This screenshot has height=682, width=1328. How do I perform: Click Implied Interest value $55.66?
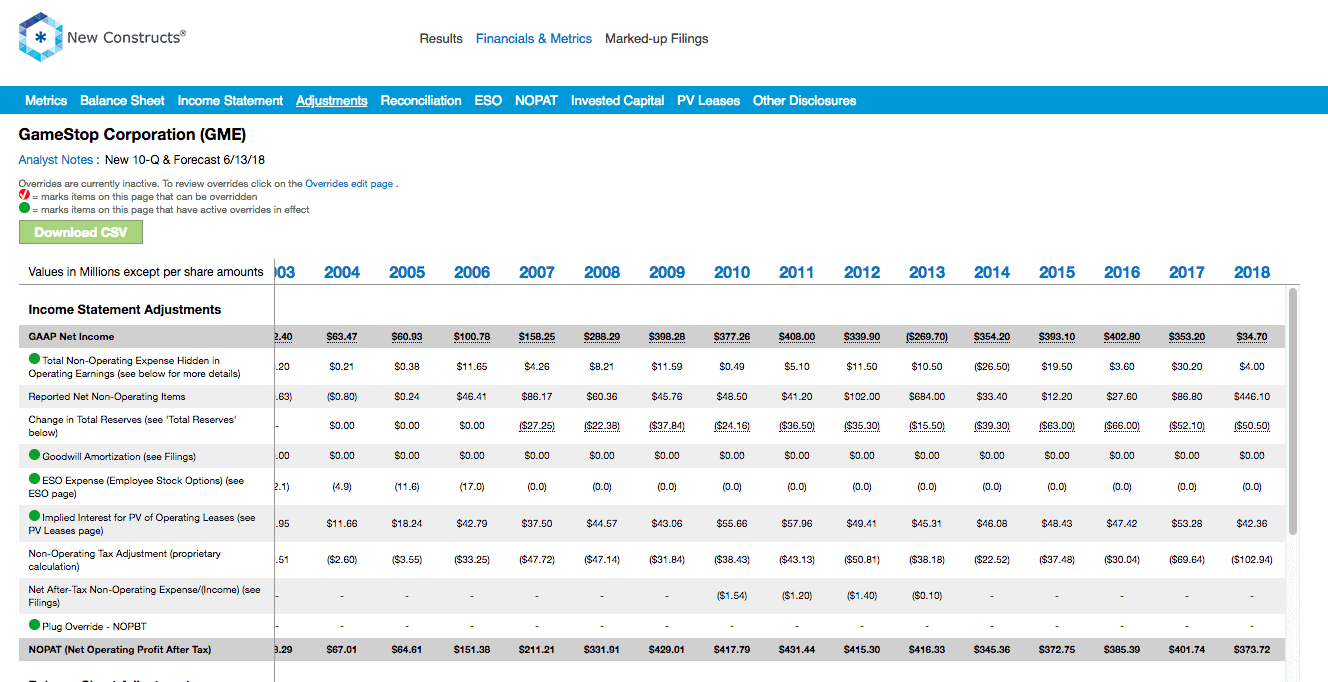point(732,523)
